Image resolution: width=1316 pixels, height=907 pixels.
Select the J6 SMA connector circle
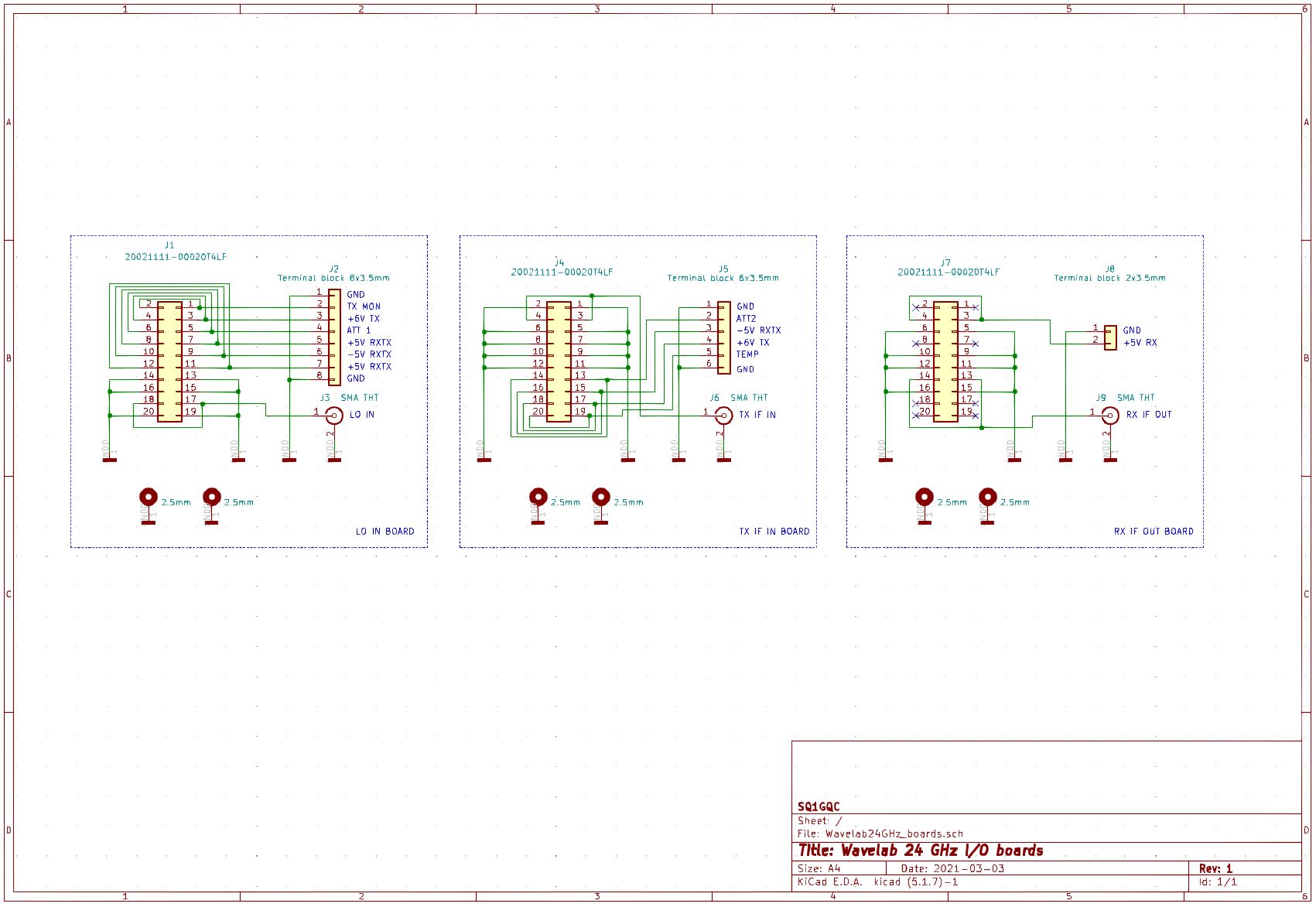coord(723,416)
